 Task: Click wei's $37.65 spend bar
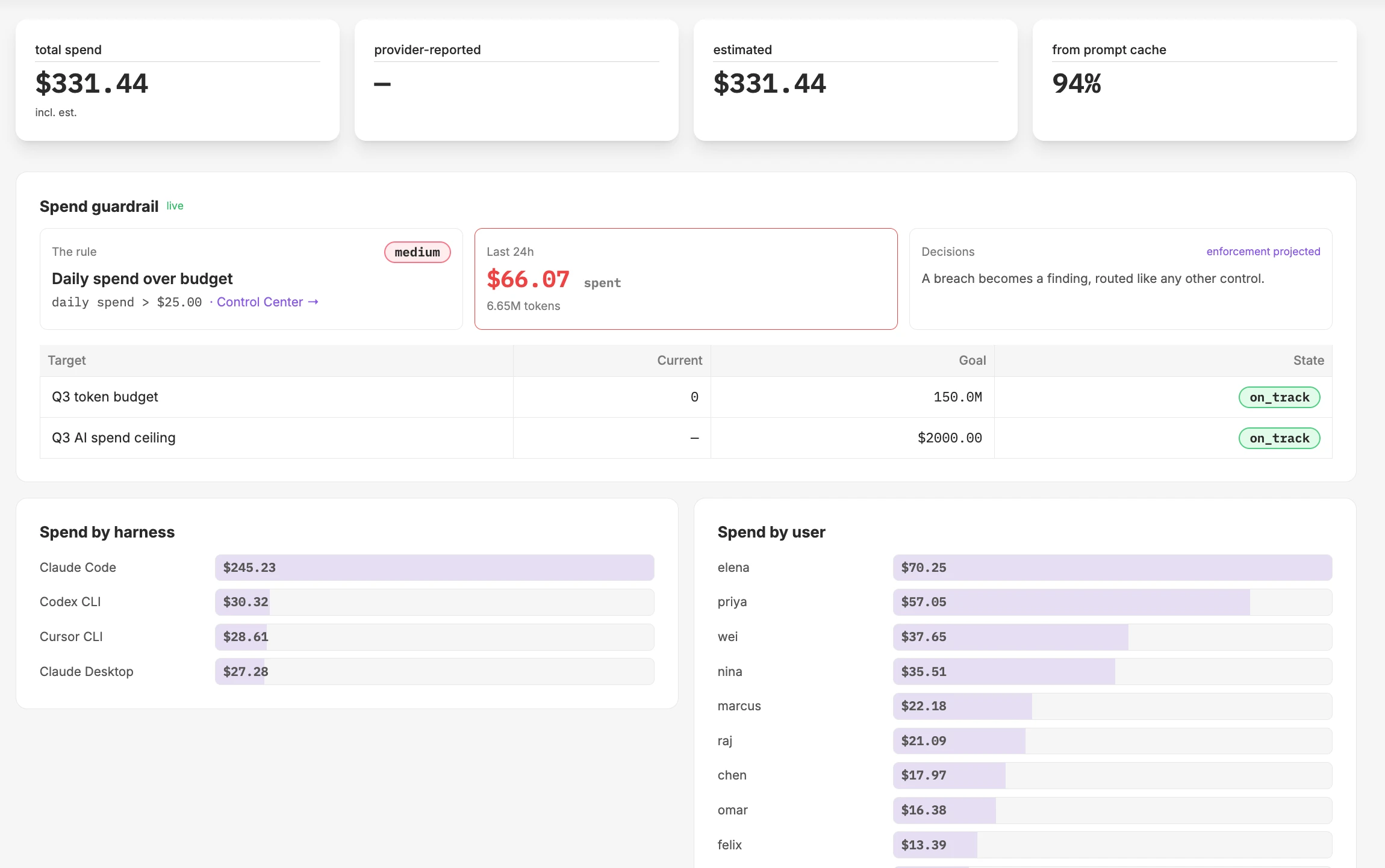1112,637
